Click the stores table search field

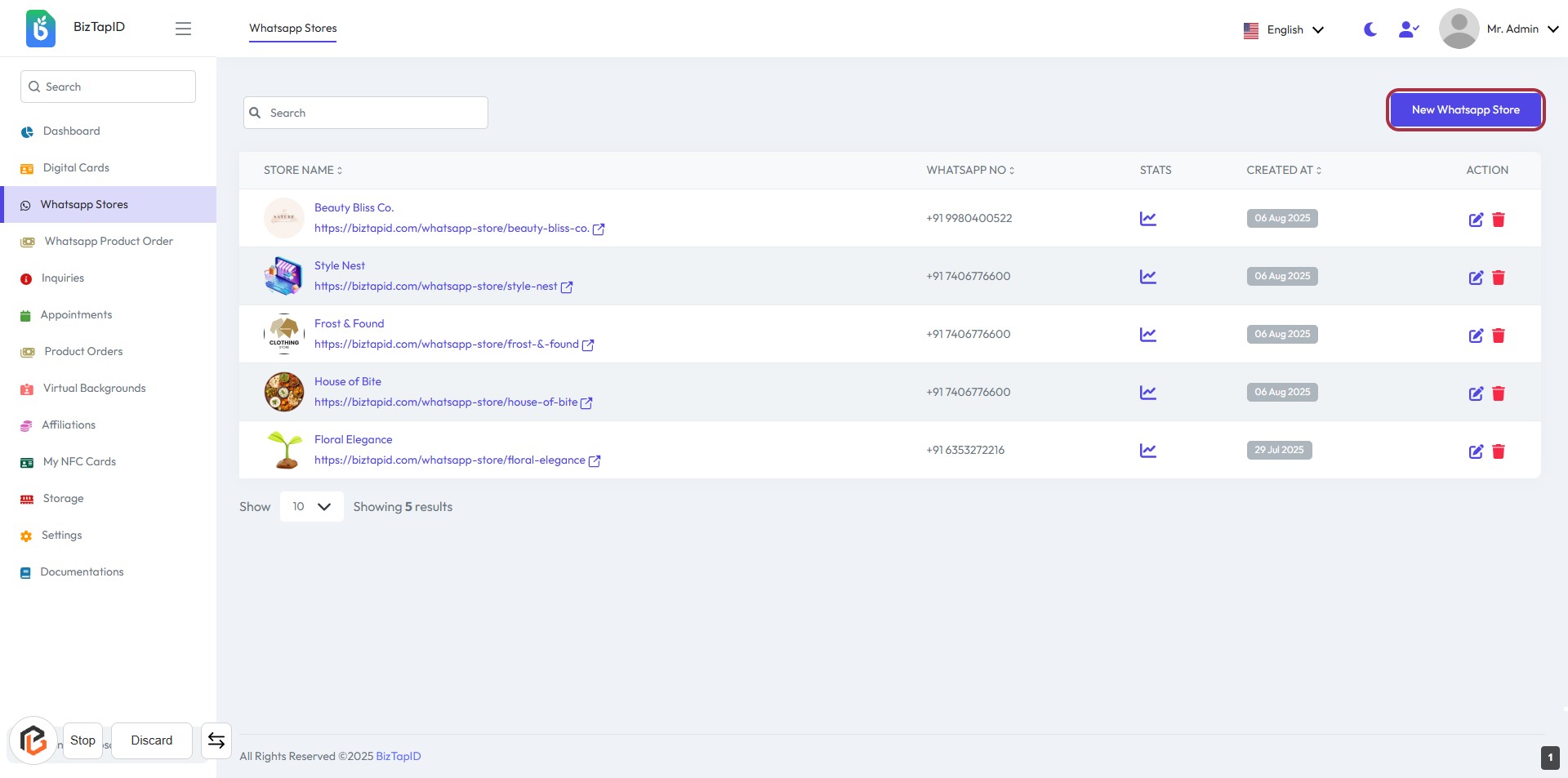[366, 113]
